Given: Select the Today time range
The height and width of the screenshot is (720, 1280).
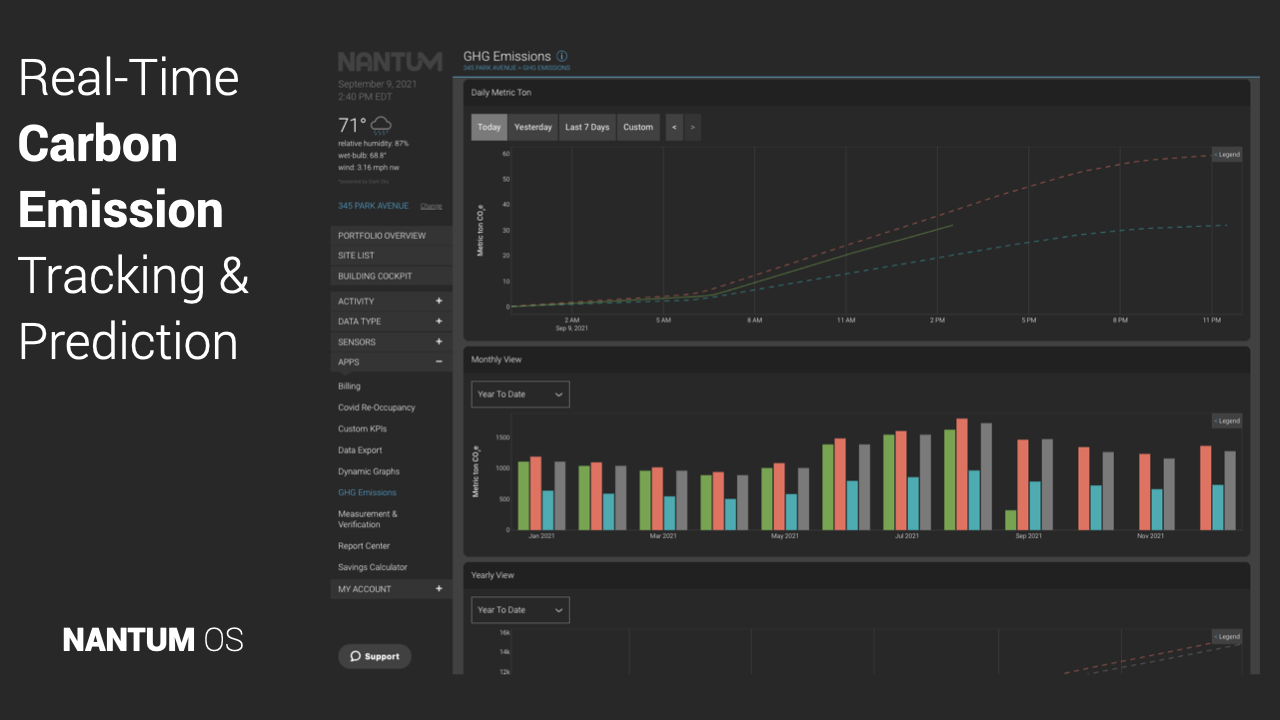Looking at the screenshot, I should tap(489, 127).
